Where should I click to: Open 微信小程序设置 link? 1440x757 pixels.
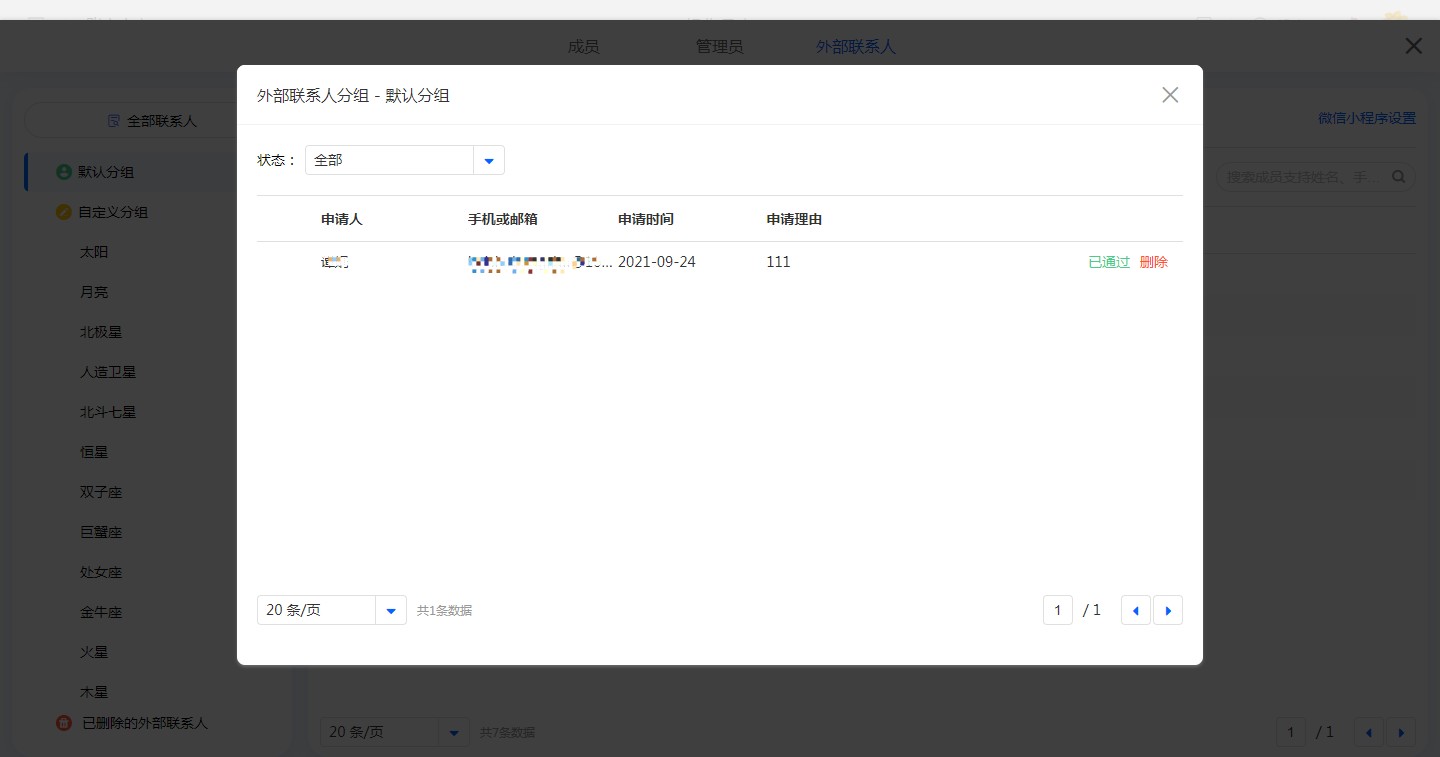click(1366, 118)
